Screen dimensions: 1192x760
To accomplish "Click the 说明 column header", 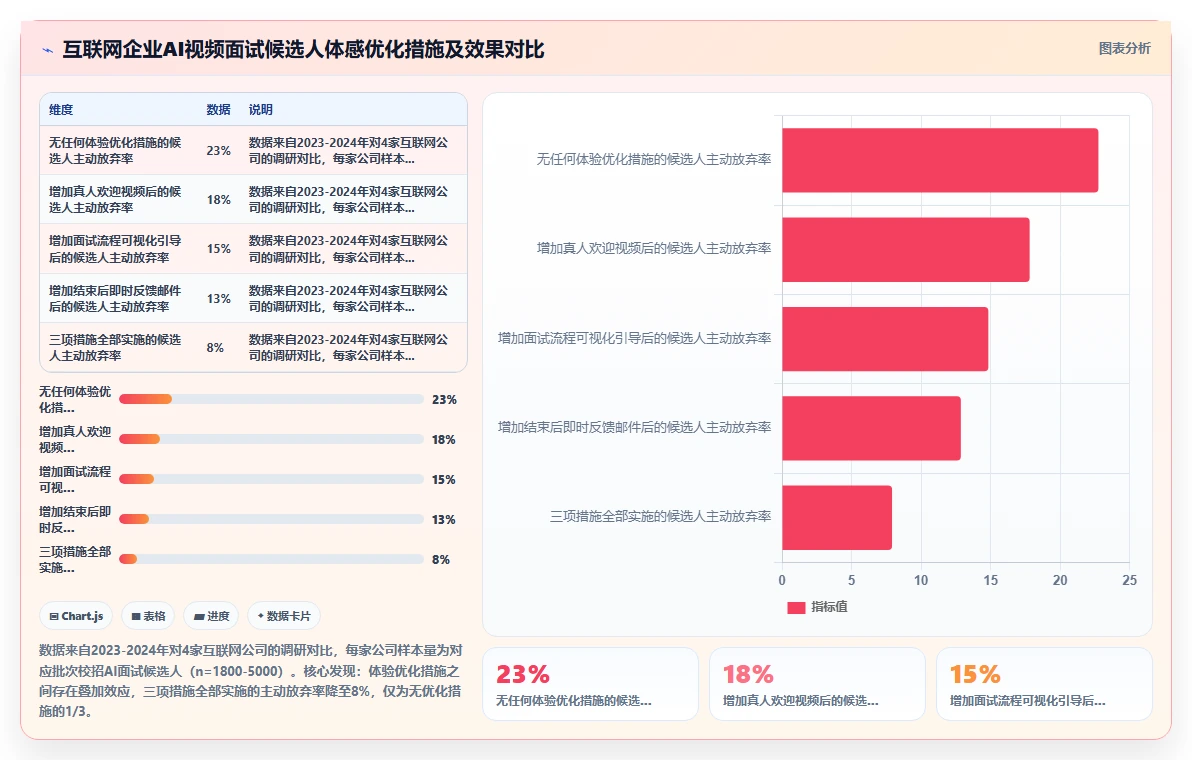I will pyautogui.click(x=261, y=109).
